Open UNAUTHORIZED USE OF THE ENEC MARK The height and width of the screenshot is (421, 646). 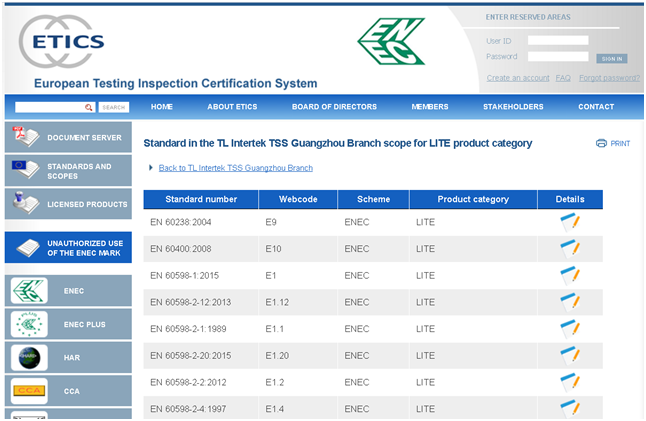tap(68, 248)
